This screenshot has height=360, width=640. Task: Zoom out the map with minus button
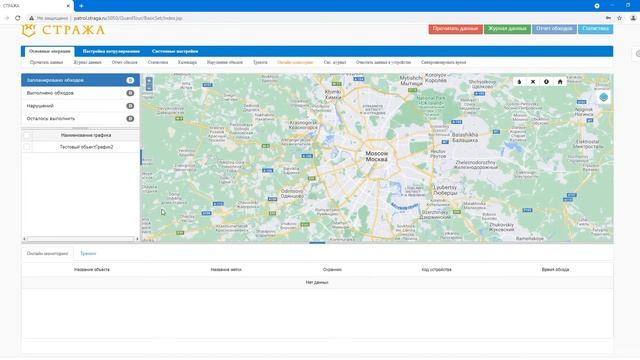coord(149,88)
